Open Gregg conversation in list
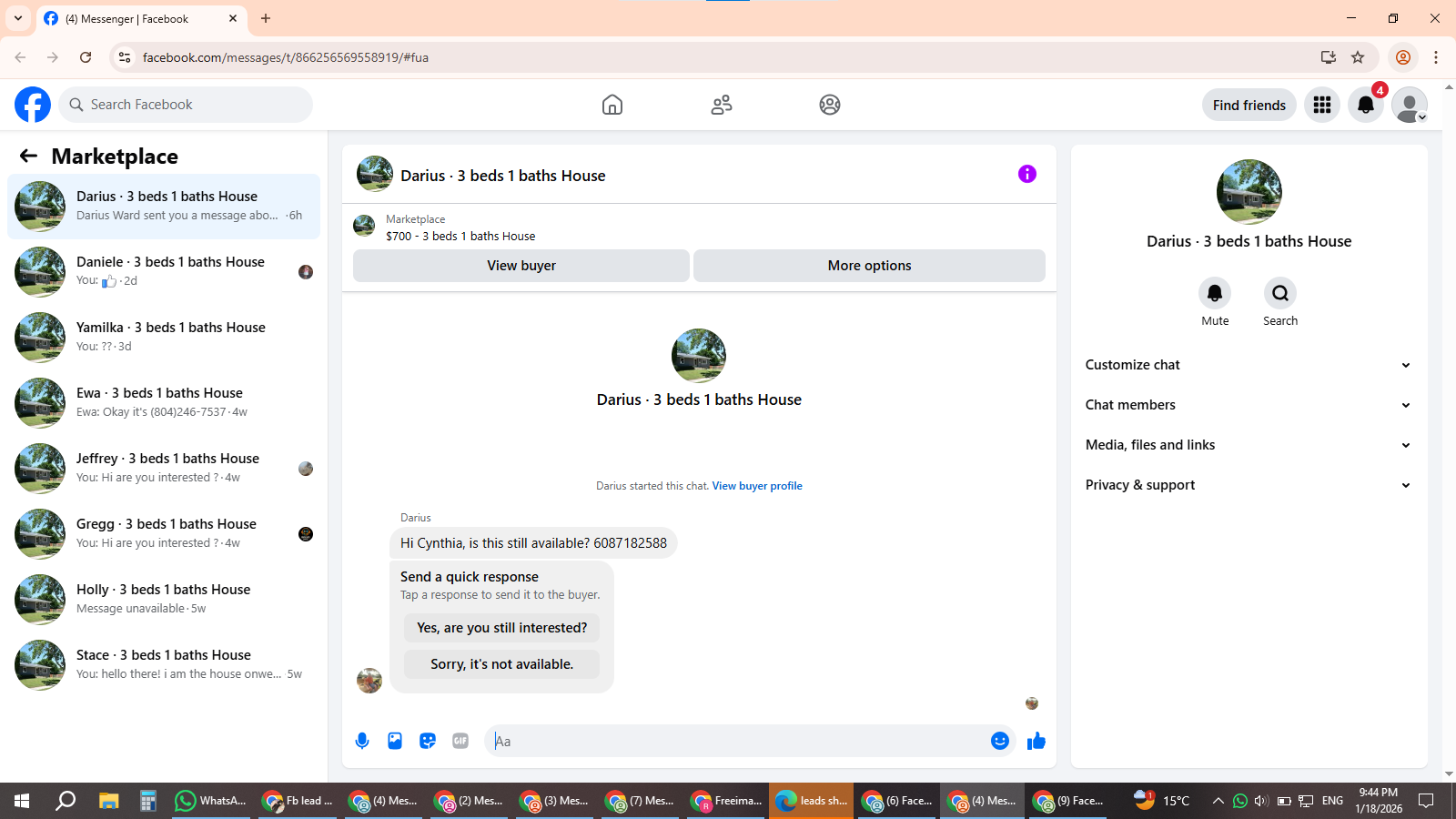This screenshot has height=819, width=1456. 164,534
